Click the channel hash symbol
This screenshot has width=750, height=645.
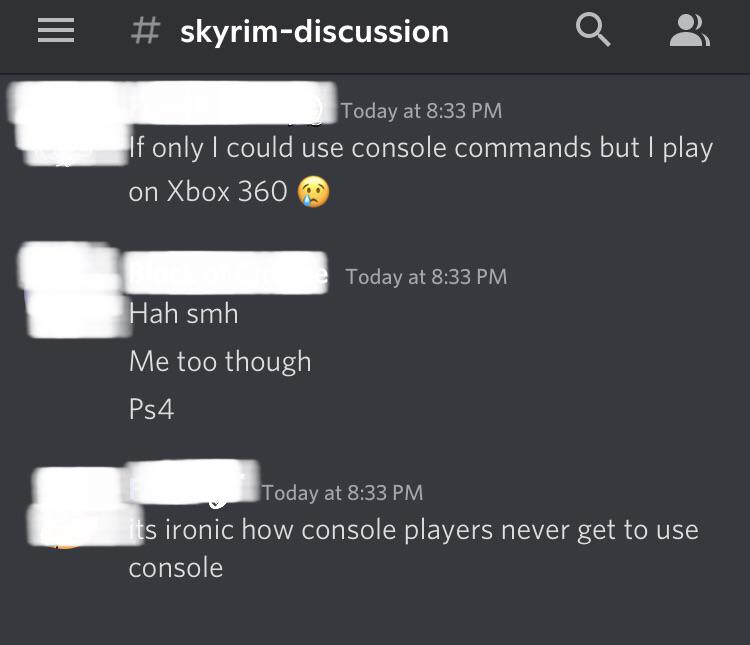[145, 30]
